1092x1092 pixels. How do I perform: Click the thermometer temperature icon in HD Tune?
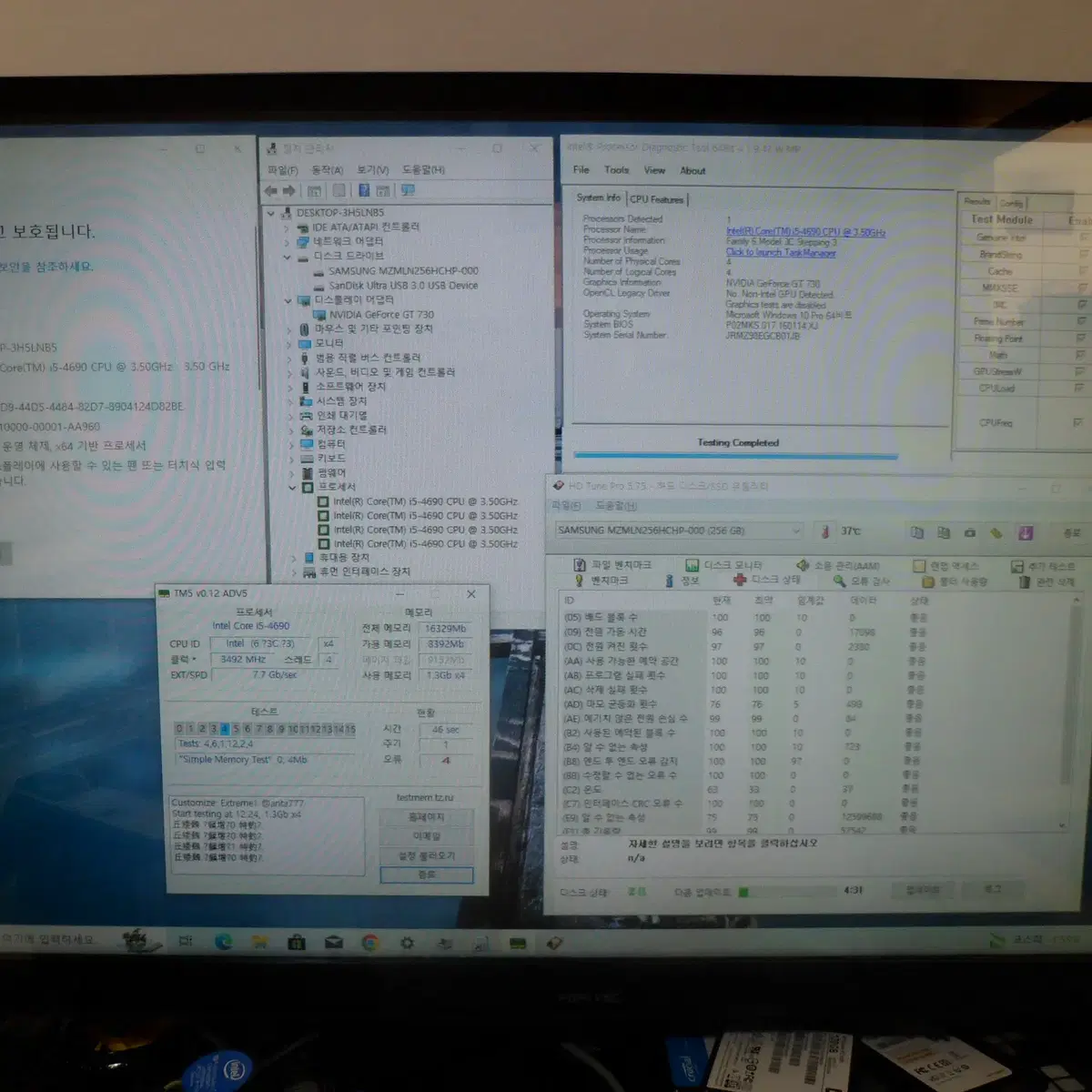tap(825, 531)
